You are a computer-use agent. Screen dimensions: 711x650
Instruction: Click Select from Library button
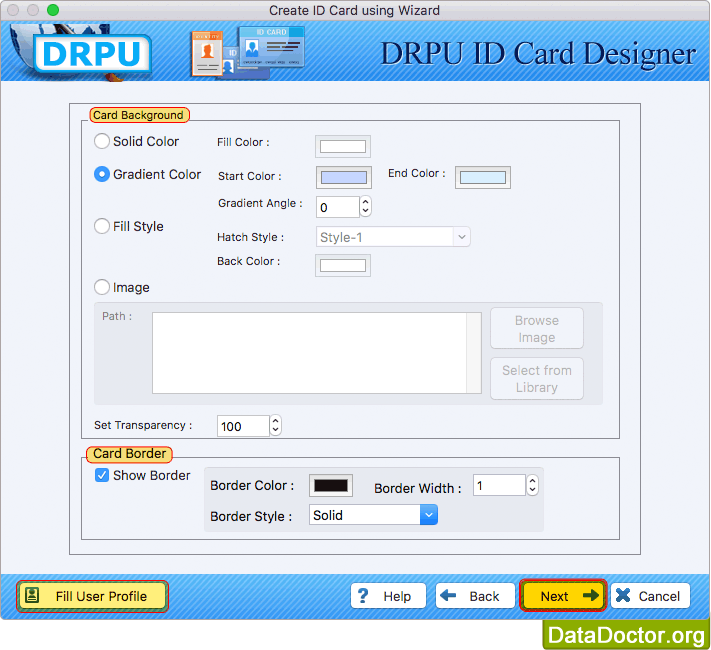[x=537, y=379]
